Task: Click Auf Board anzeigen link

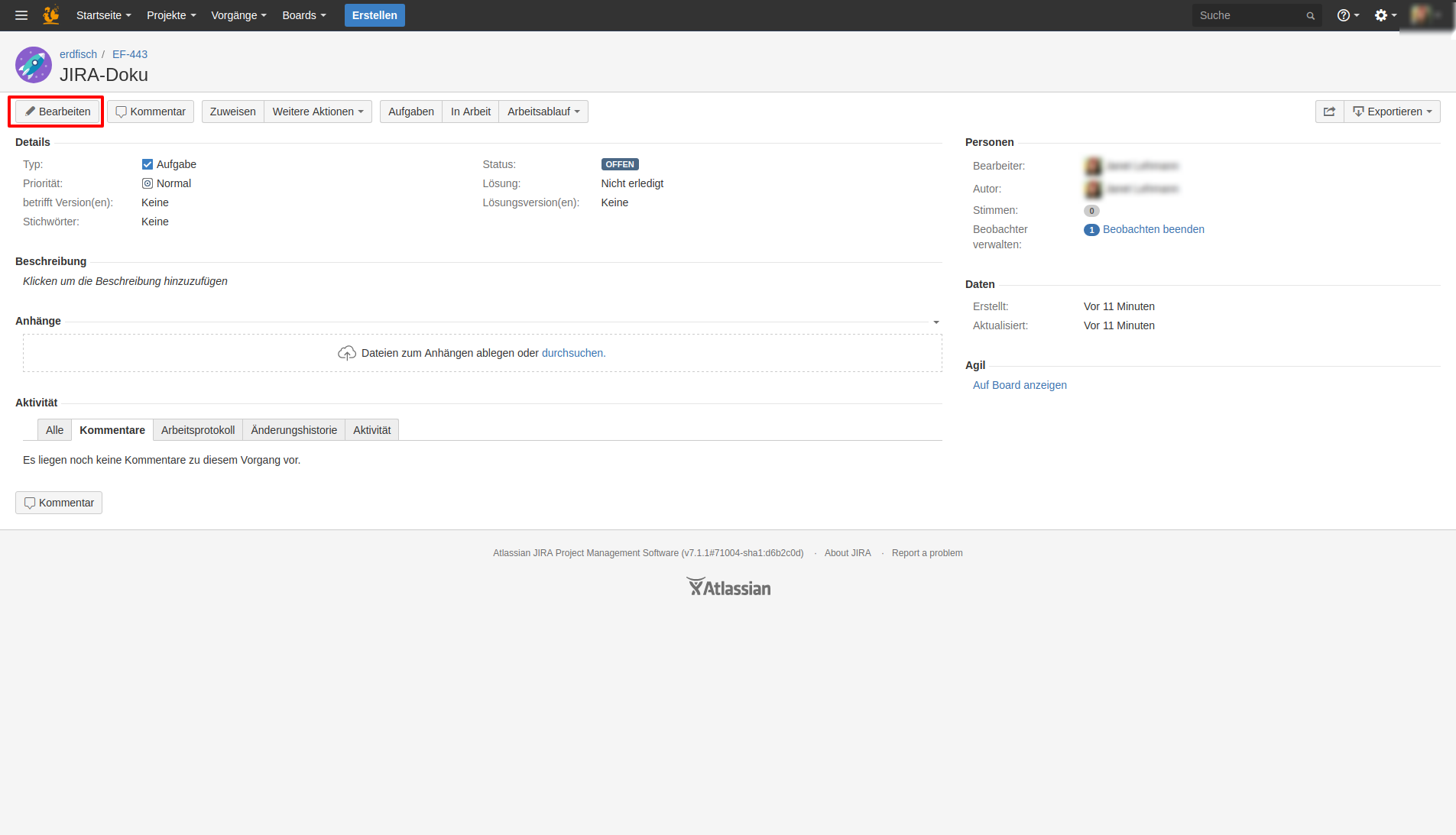Action: [x=1020, y=385]
